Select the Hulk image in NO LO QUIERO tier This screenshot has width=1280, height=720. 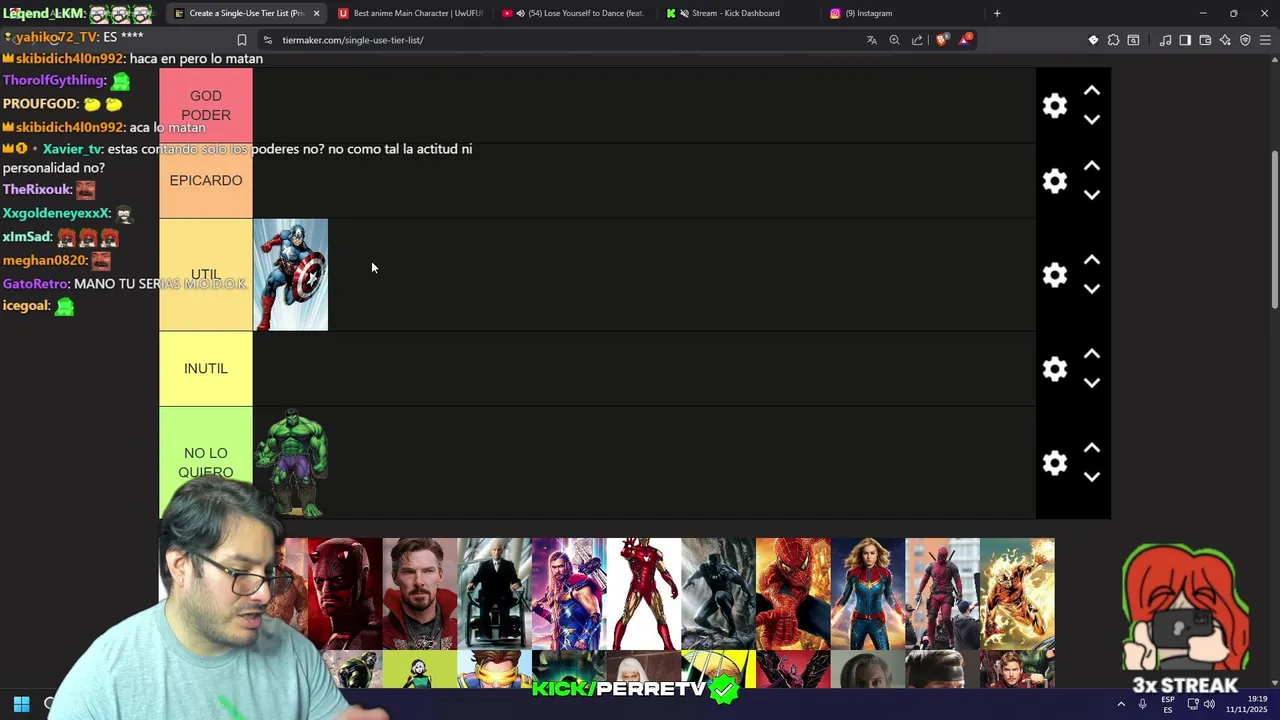tap(290, 462)
